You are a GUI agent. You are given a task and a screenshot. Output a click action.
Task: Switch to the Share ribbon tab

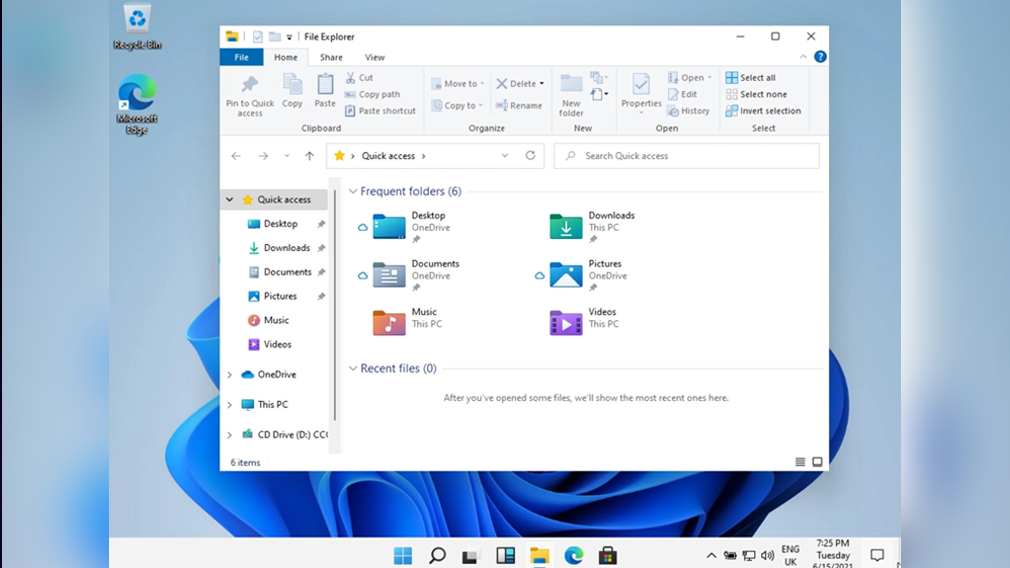pyautogui.click(x=331, y=57)
